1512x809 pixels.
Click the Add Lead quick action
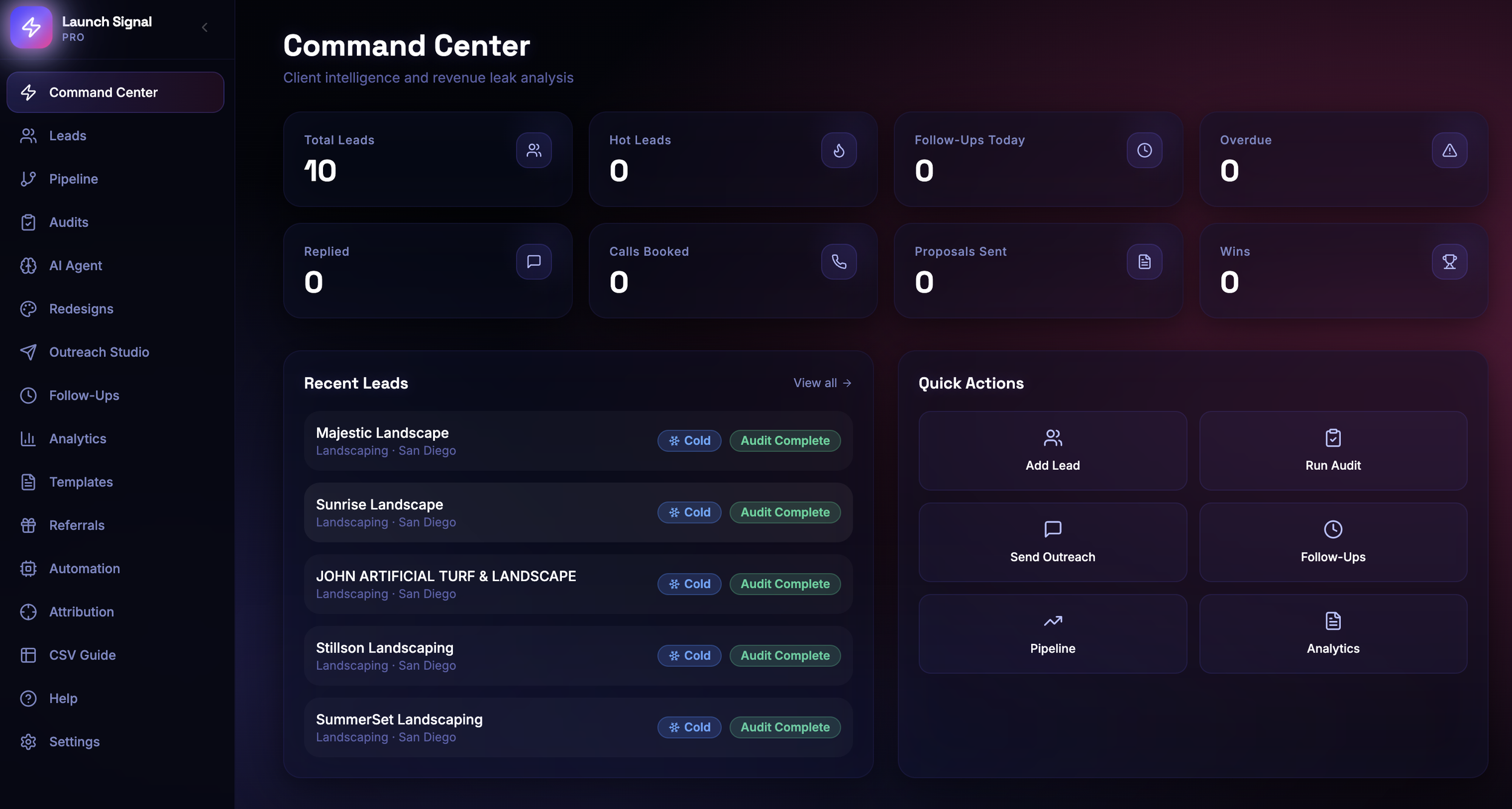(x=1052, y=450)
